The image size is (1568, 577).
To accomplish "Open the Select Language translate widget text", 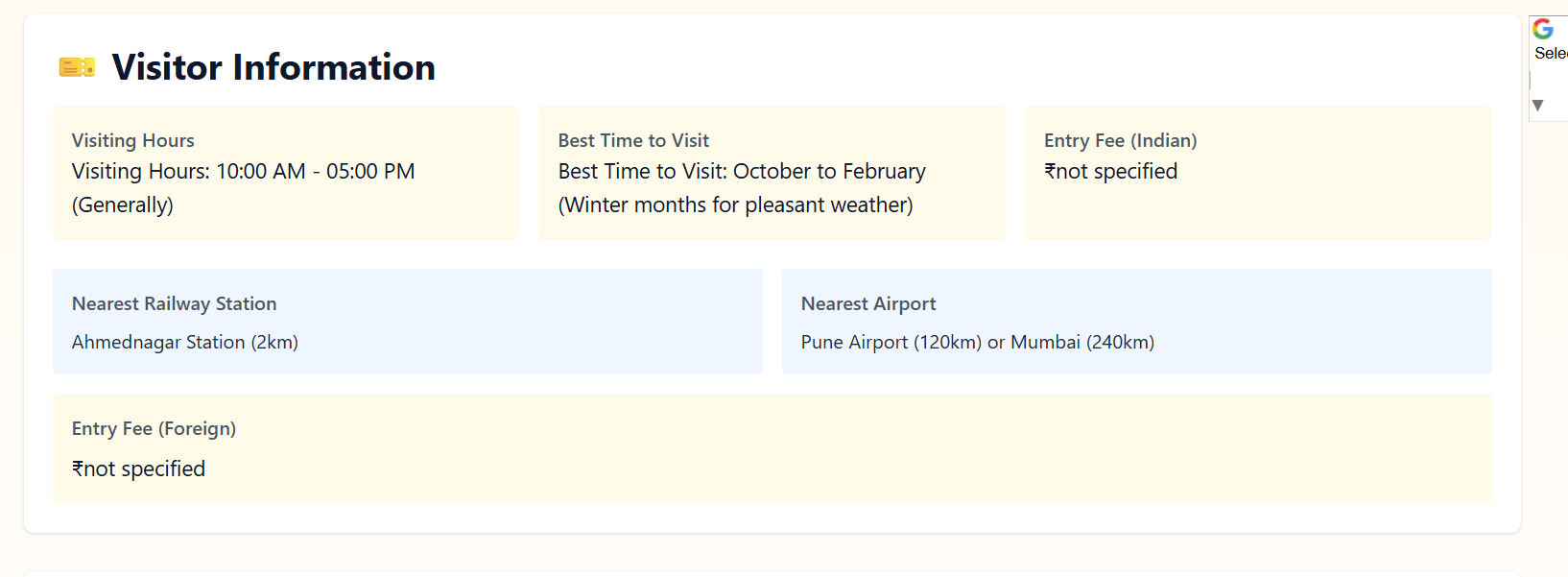I will [x=1551, y=54].
